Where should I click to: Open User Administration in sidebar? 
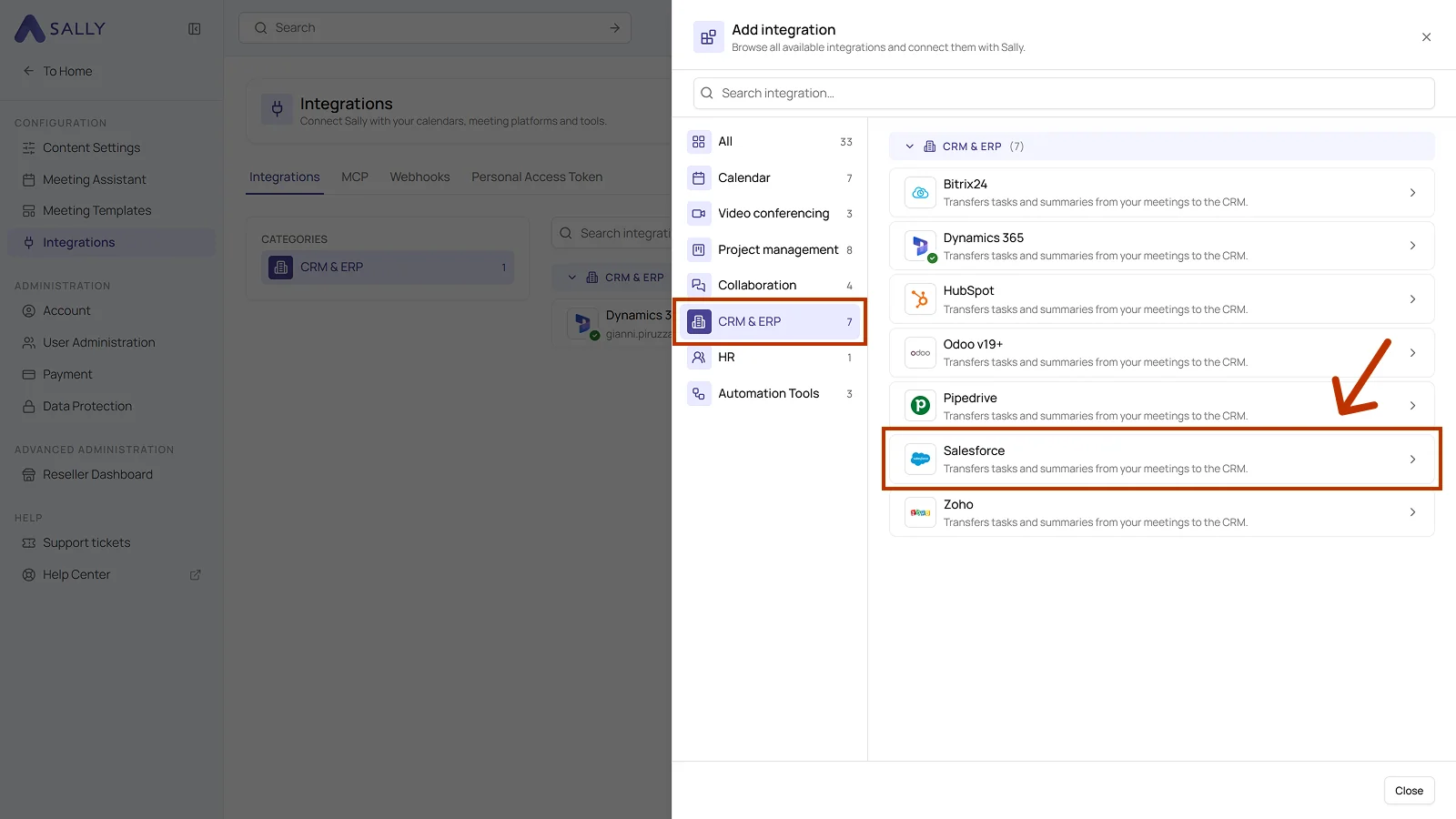point(111,343)
